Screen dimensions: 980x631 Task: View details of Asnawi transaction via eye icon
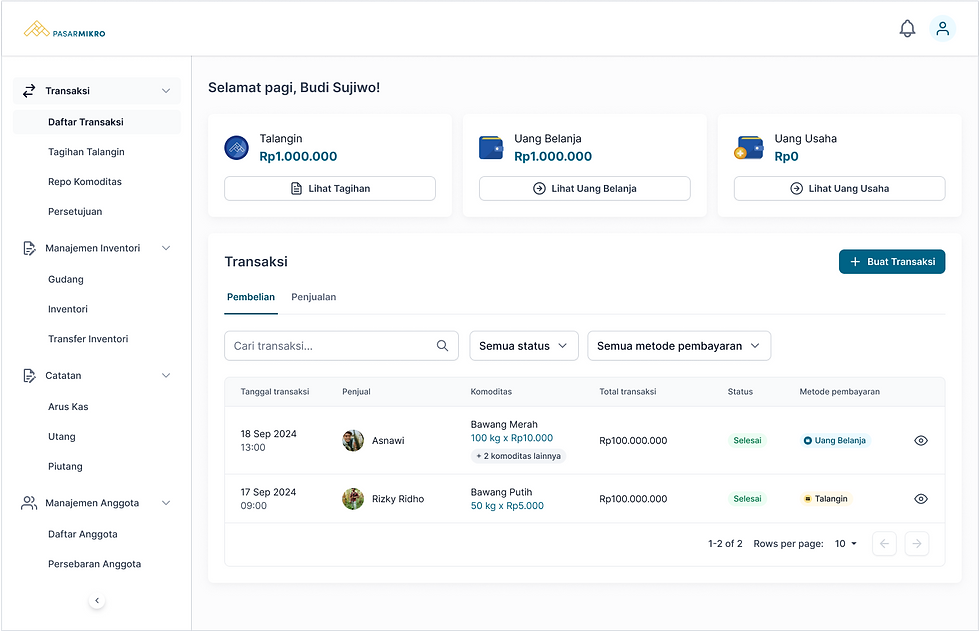click(x=921, y=440)
